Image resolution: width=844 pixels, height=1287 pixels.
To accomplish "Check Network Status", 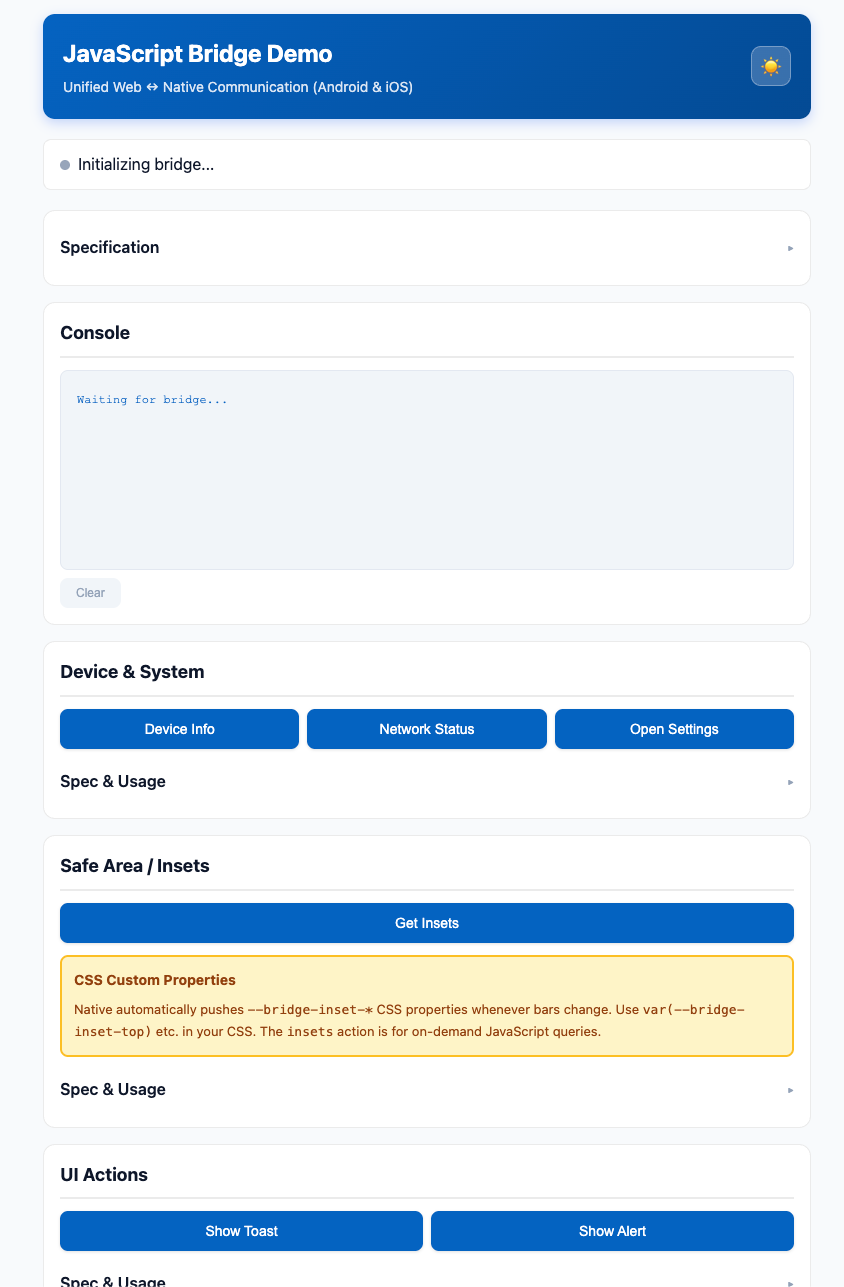I will [427, 729].
